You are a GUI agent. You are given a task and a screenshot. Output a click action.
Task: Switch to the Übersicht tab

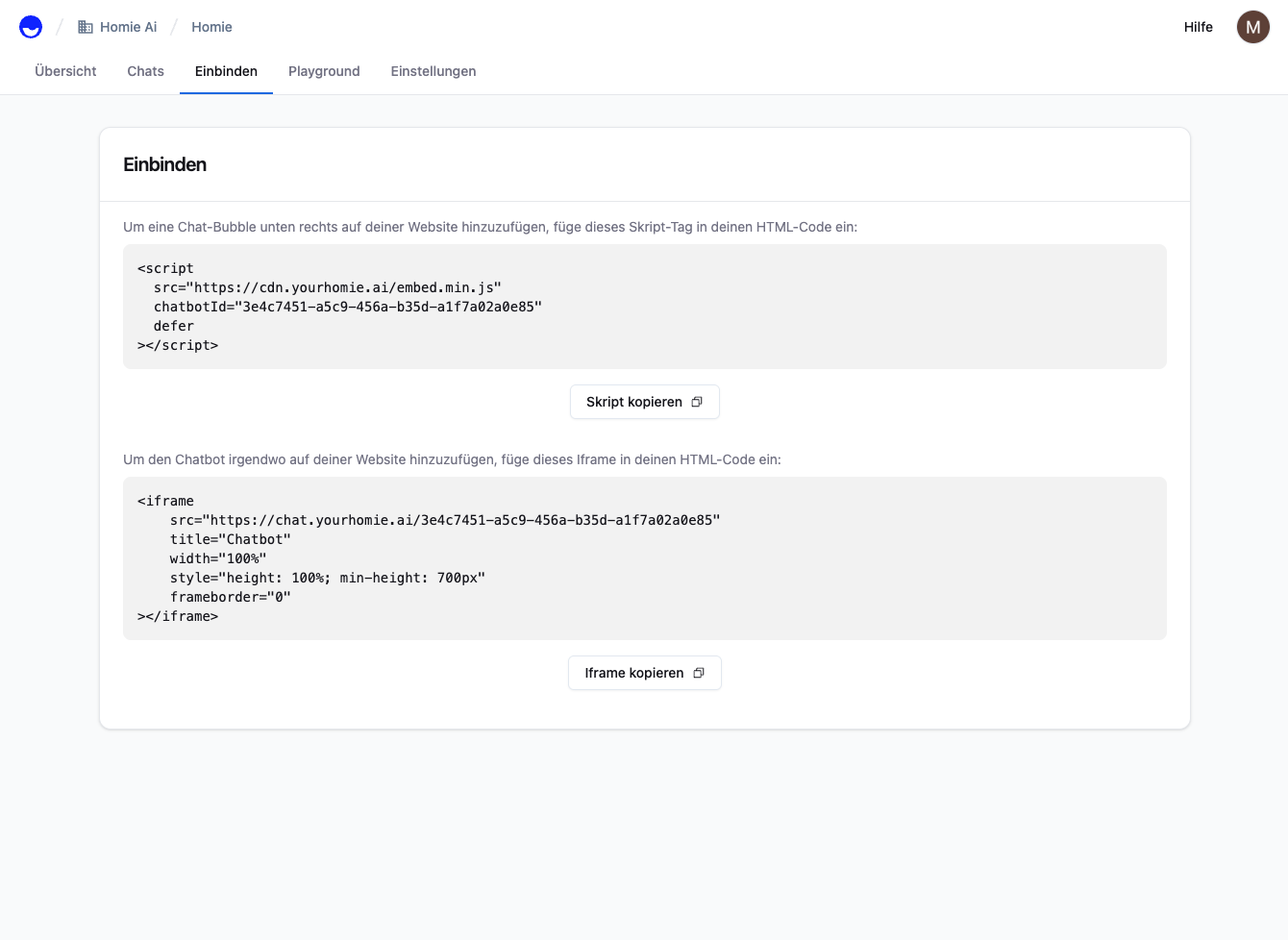64,71
